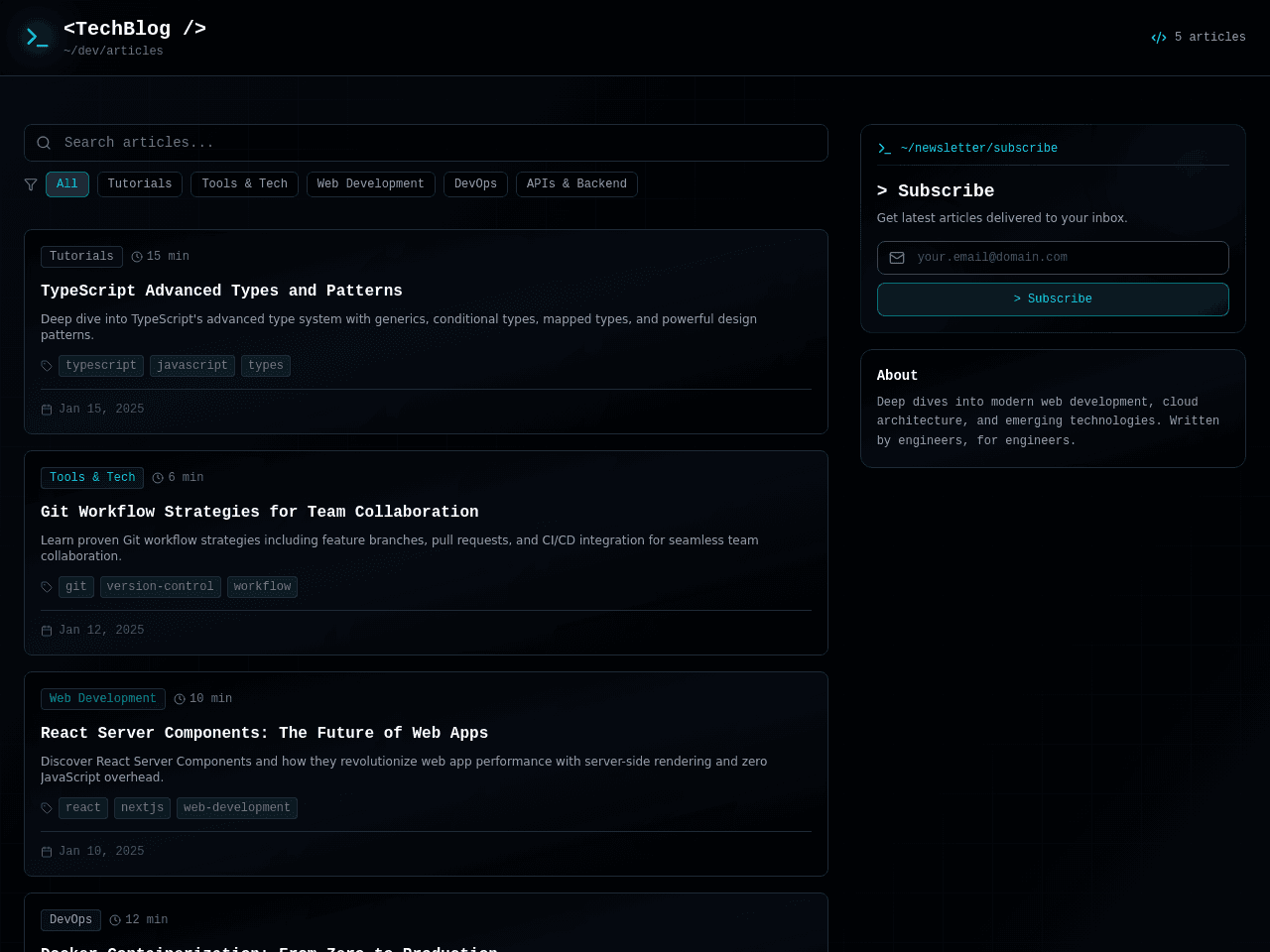Click the nextjs tag

(x=142, y=808)
